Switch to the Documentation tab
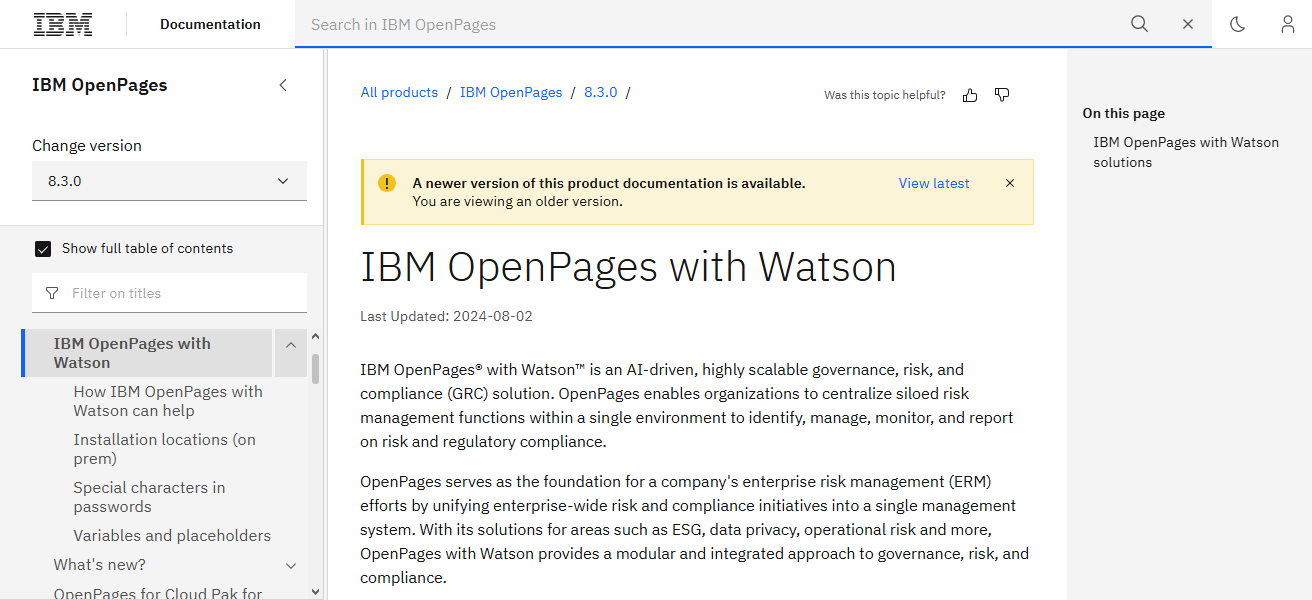 [x=209, y=23]
